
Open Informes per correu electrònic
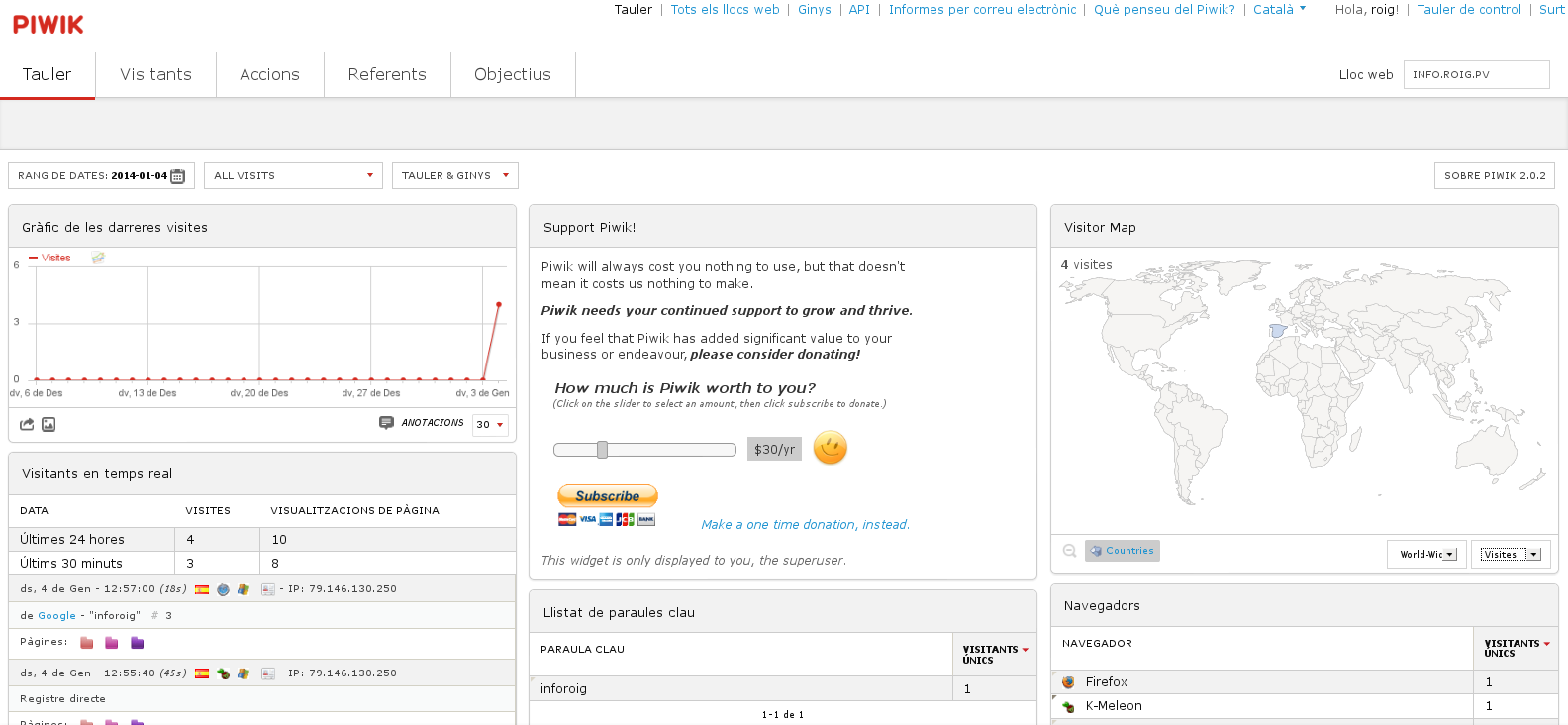tap(982, 10)
